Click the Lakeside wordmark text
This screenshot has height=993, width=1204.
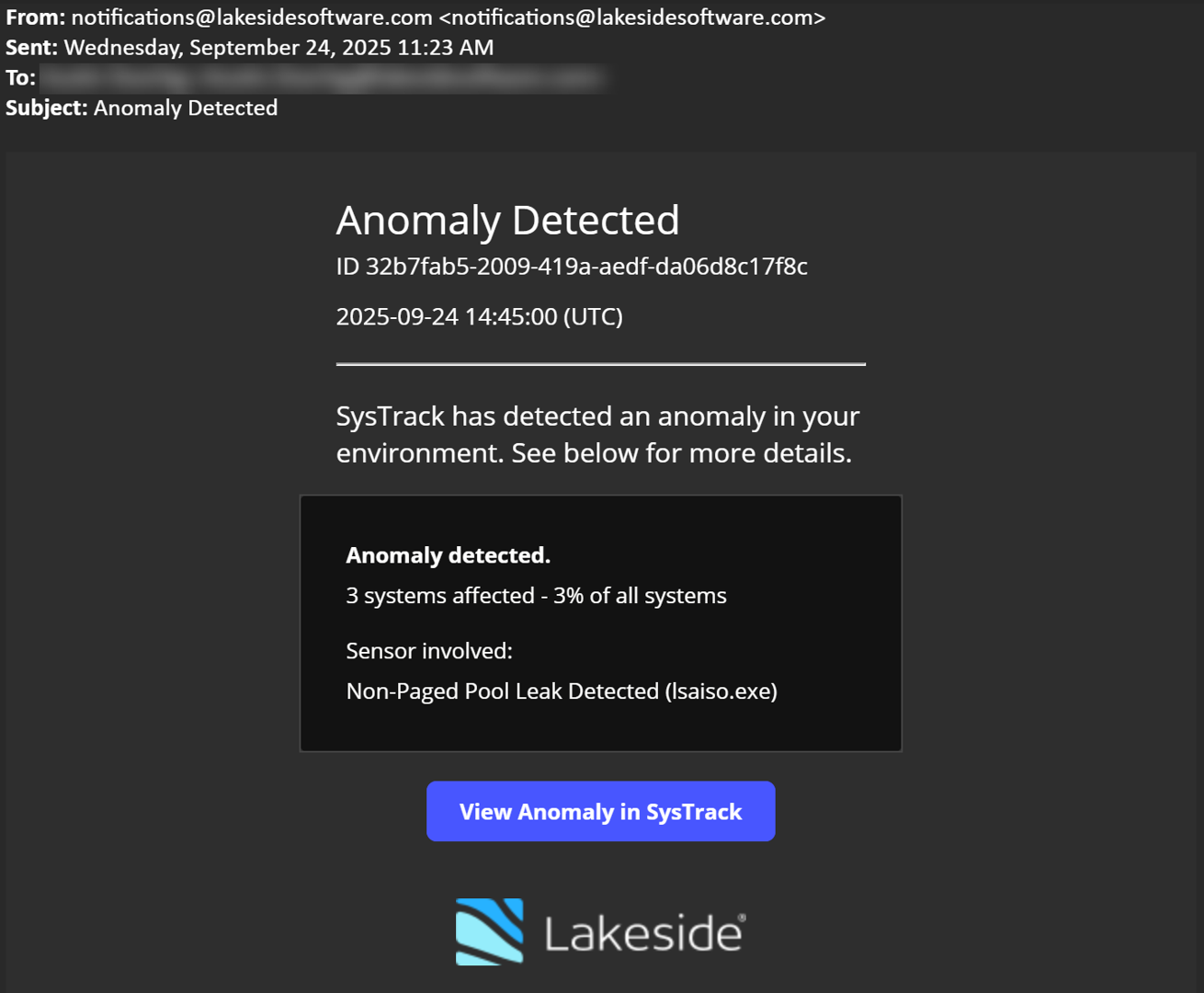[x=644, y=934]
